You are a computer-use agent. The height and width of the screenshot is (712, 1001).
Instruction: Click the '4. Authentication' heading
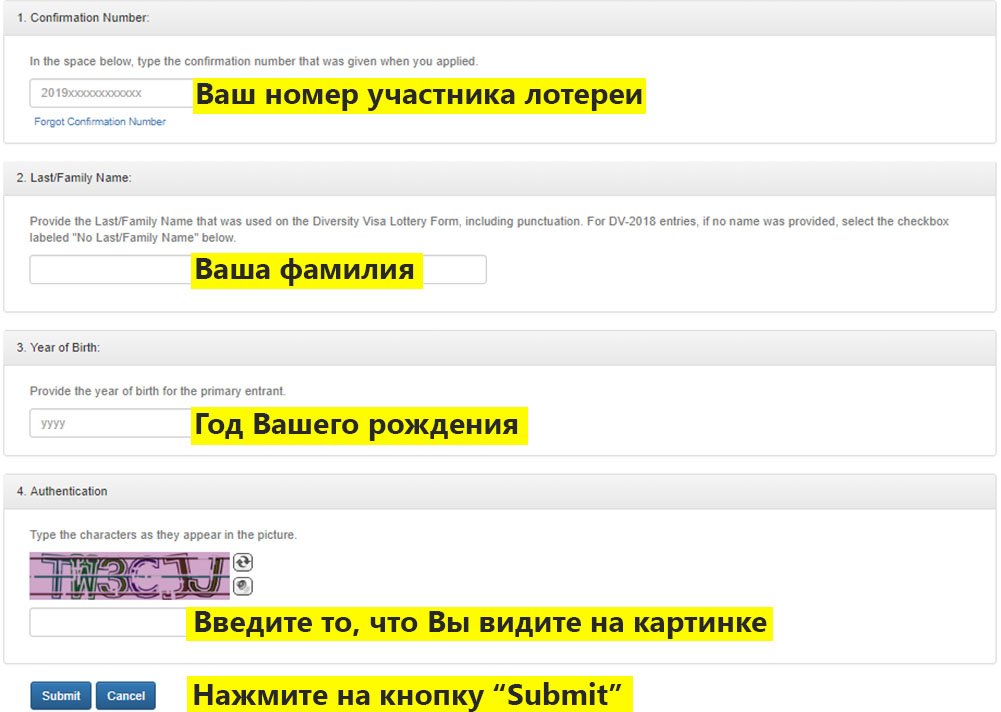point(62,491)
